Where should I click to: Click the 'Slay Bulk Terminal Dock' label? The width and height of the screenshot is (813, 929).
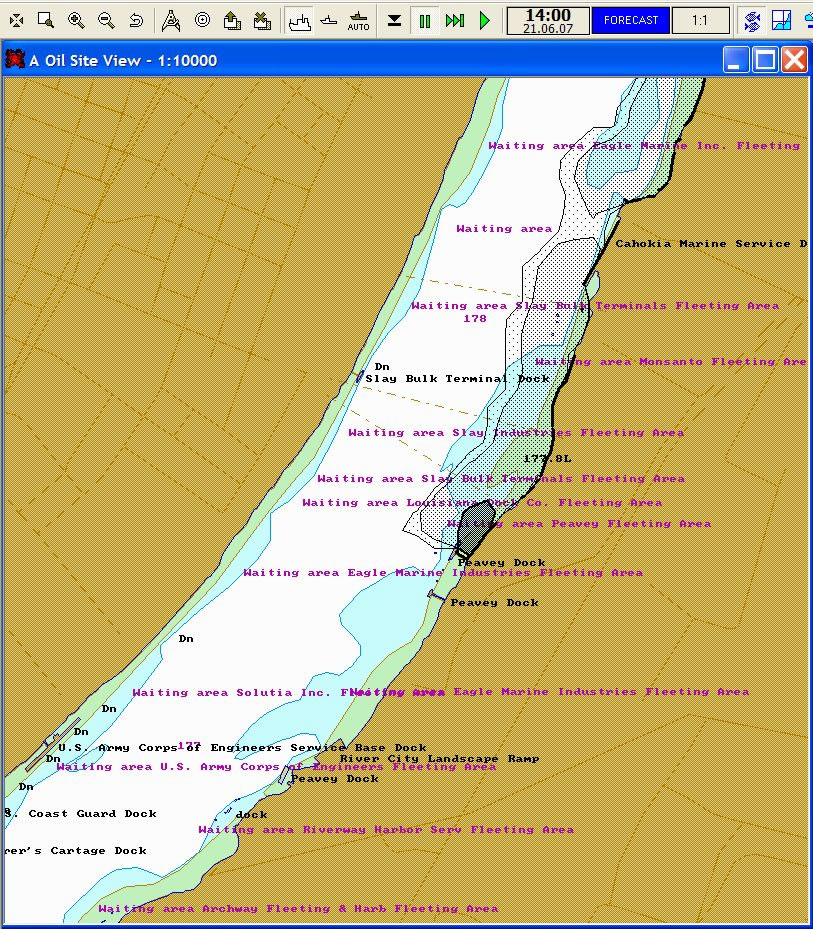pyautogui.click(x=457, y=379)
